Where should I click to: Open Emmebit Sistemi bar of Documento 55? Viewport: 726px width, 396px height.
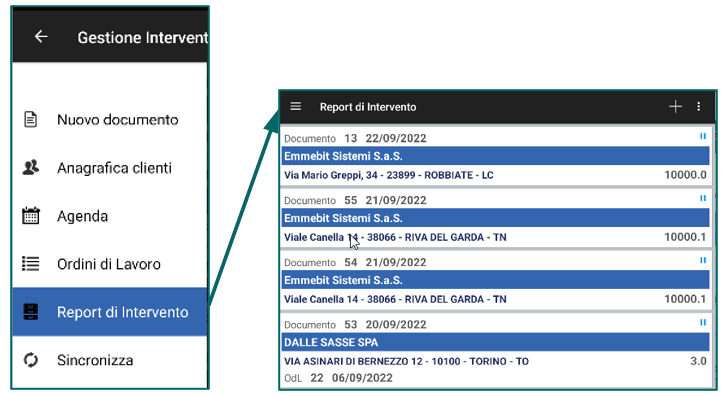pos(495,218)
